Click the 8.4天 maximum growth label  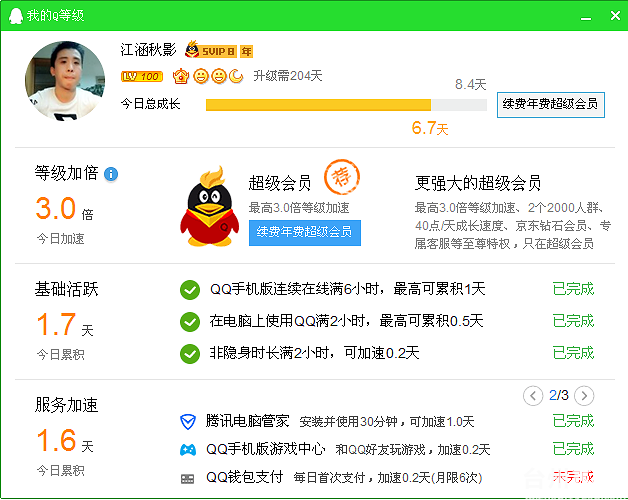pos(471,84)
